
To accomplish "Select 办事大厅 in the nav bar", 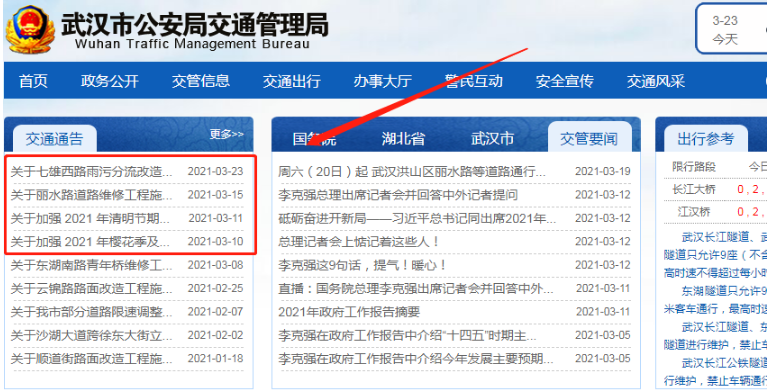I will [383, 81].
